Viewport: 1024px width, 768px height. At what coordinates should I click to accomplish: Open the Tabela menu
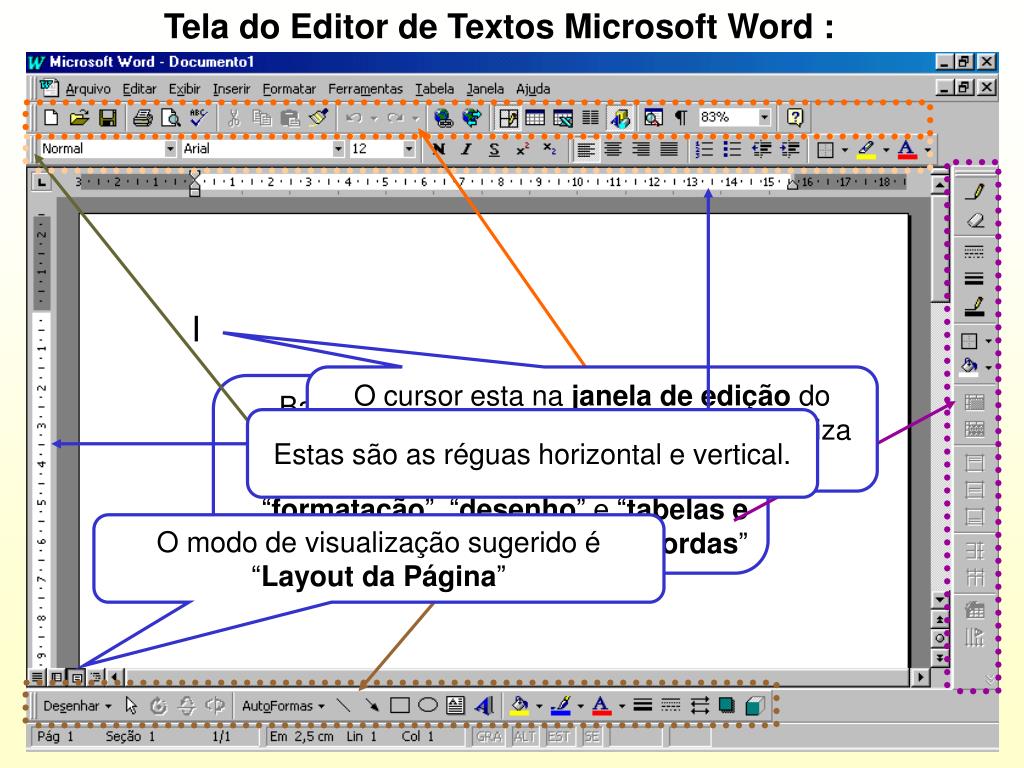point(434,89)
